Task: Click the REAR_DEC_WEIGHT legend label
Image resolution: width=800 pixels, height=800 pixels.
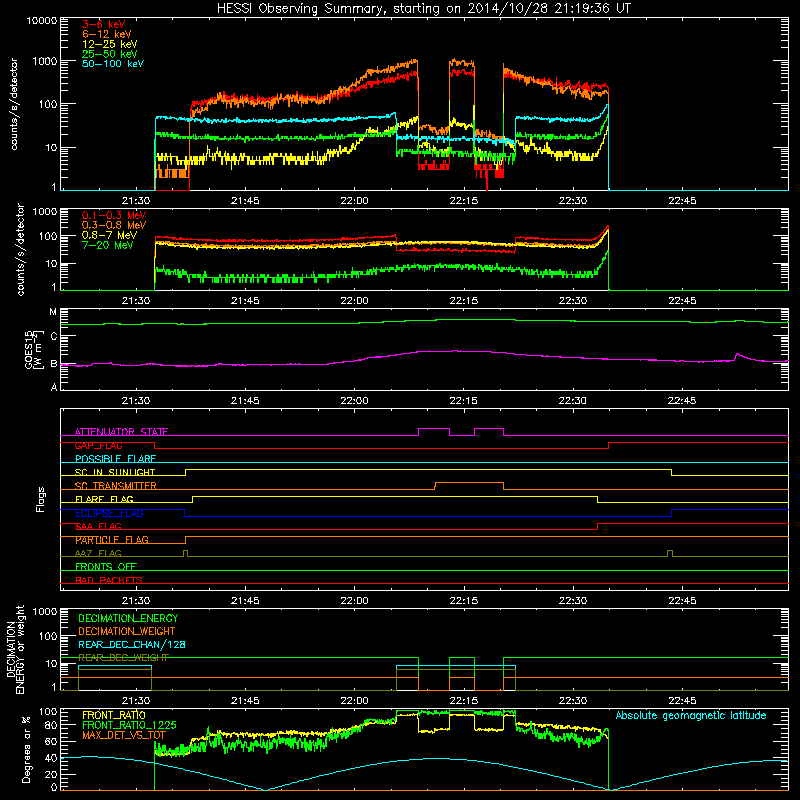Action: [x=123, y=658]
